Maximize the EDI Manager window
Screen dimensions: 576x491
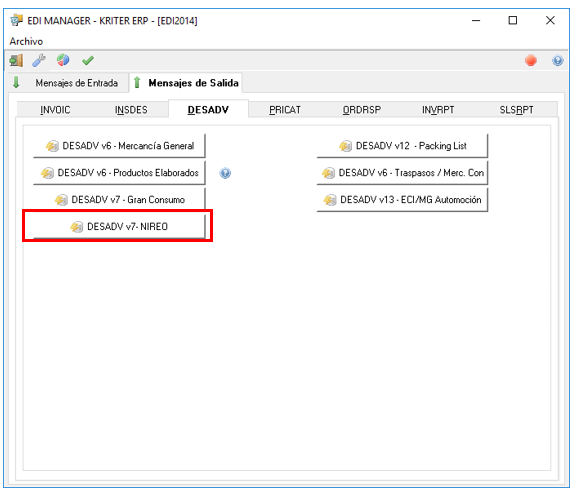512,20
